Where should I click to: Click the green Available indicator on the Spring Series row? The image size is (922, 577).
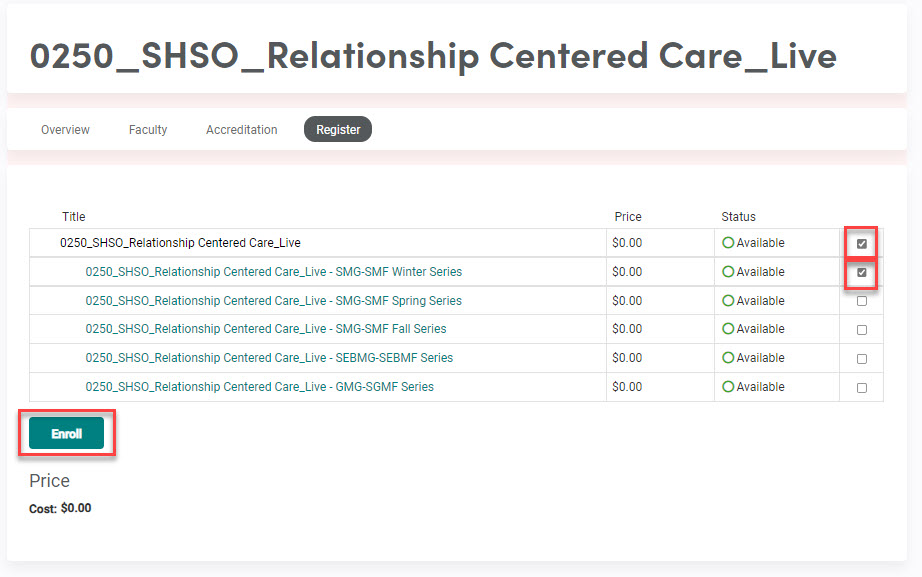pos(729,300)
